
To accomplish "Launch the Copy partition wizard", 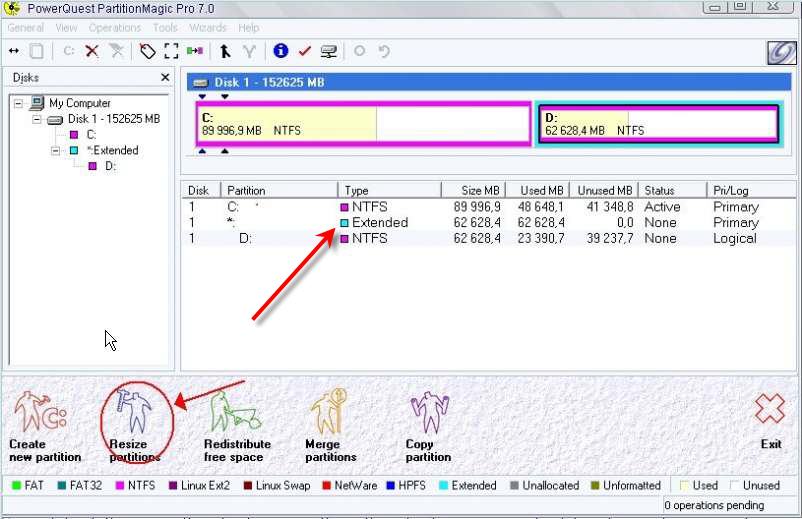I will pos(429,426).
